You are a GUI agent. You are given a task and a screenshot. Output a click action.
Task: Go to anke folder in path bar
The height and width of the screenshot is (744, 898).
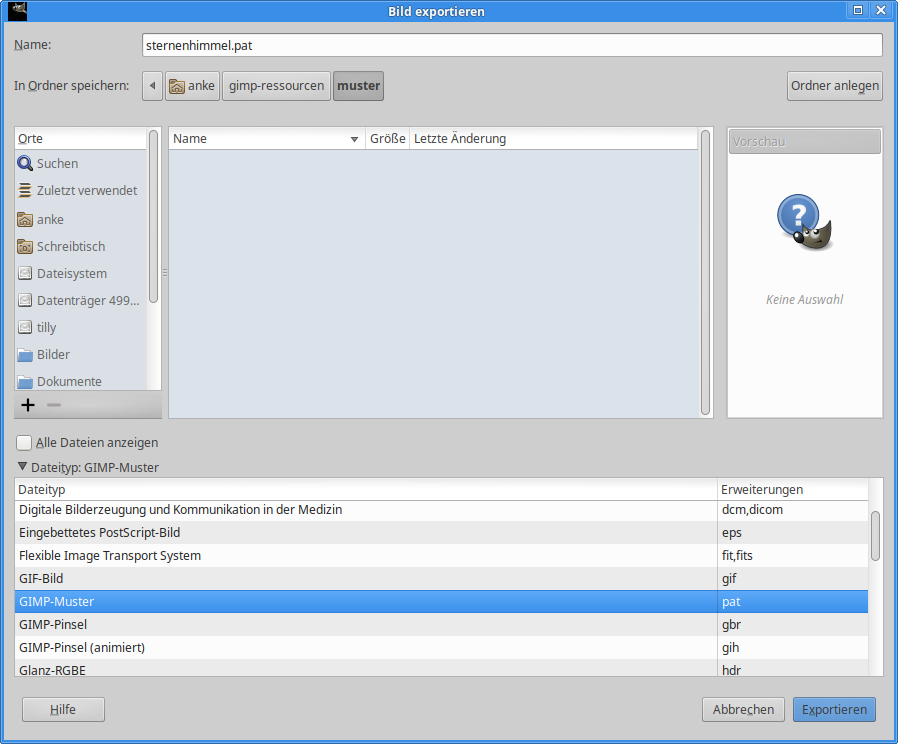[x=192, y=85]
